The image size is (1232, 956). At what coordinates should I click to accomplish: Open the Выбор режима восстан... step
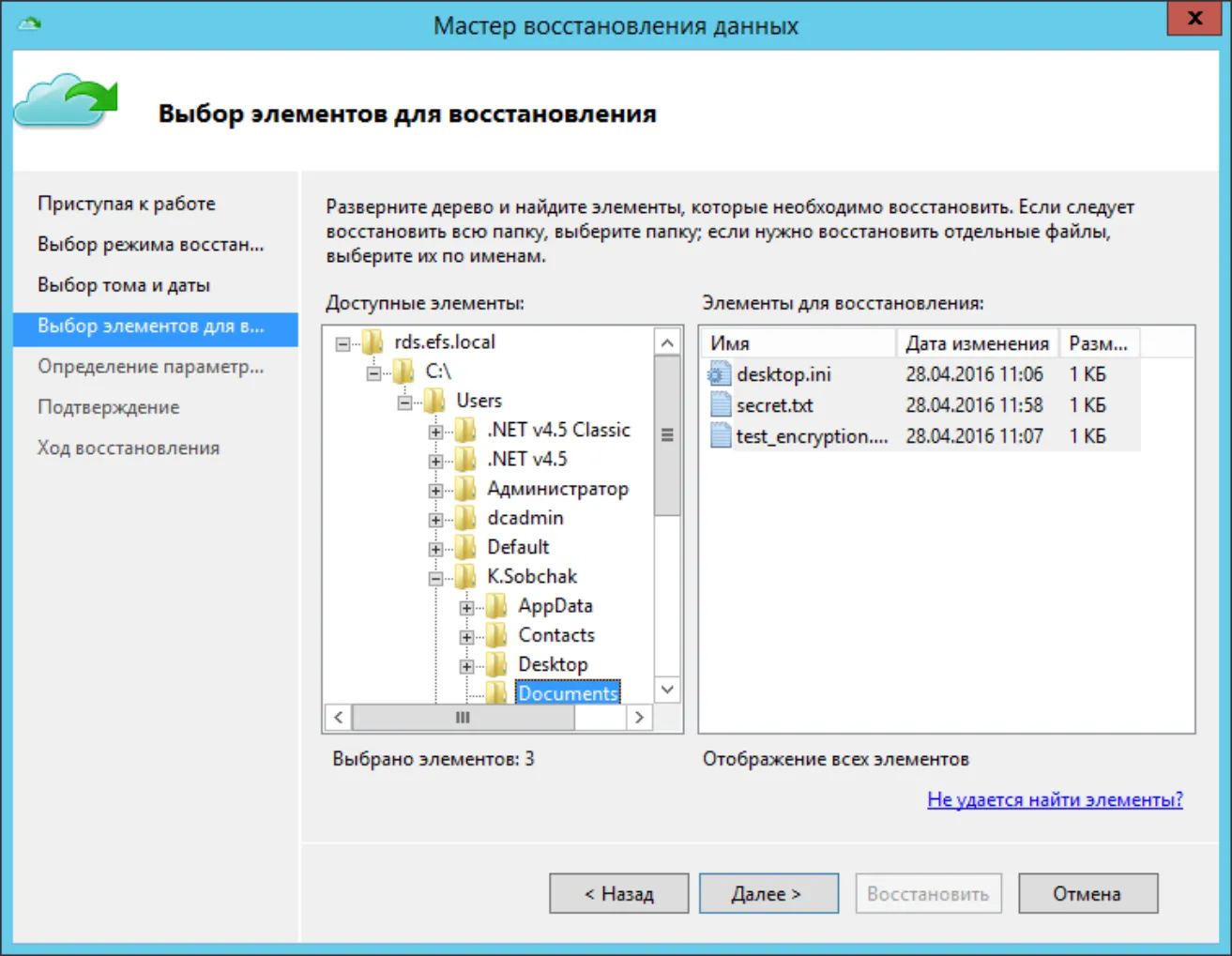151,244
